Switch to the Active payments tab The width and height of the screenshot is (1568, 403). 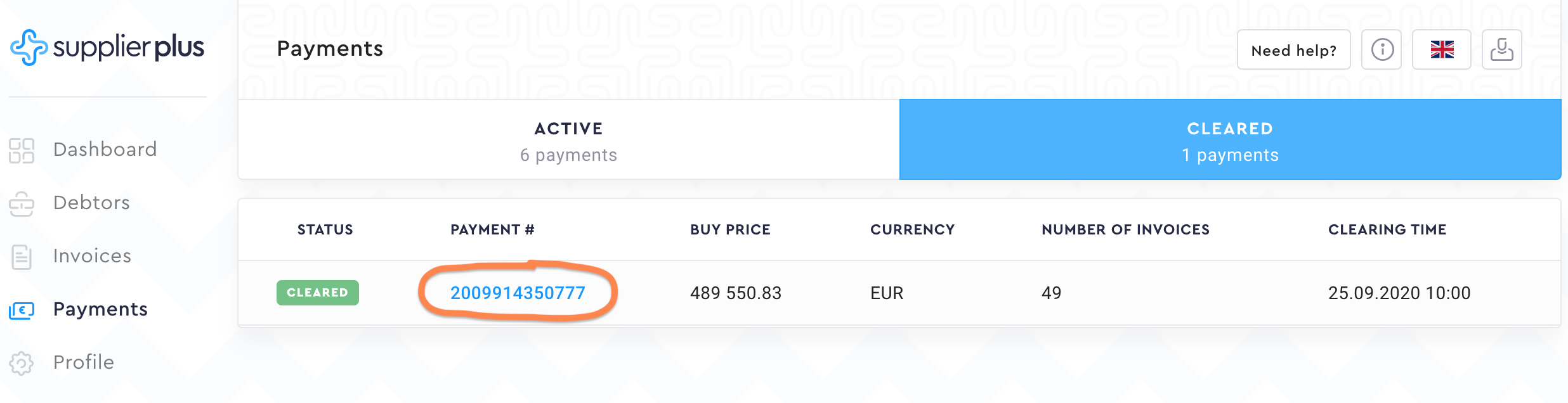(568, 140)
